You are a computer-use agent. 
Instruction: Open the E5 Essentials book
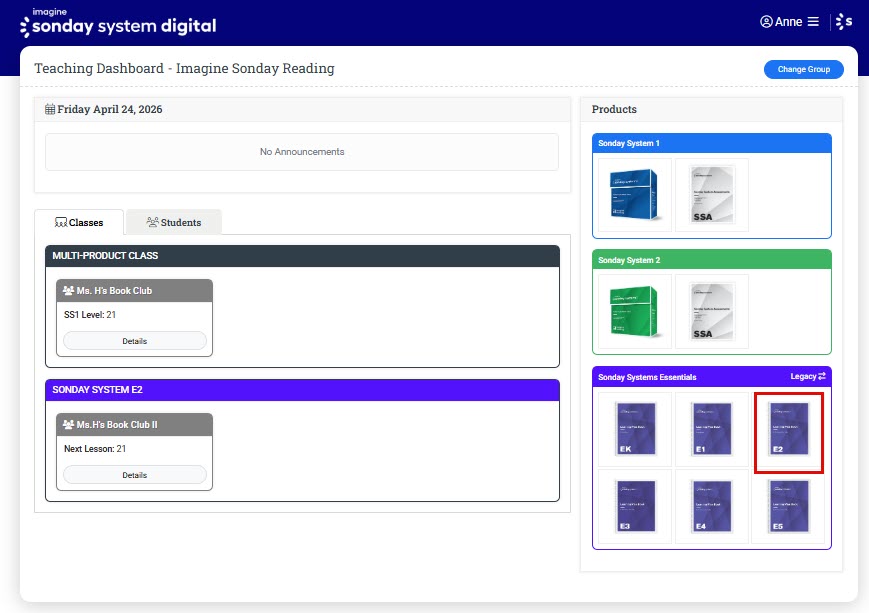click(x=789, y=506)
